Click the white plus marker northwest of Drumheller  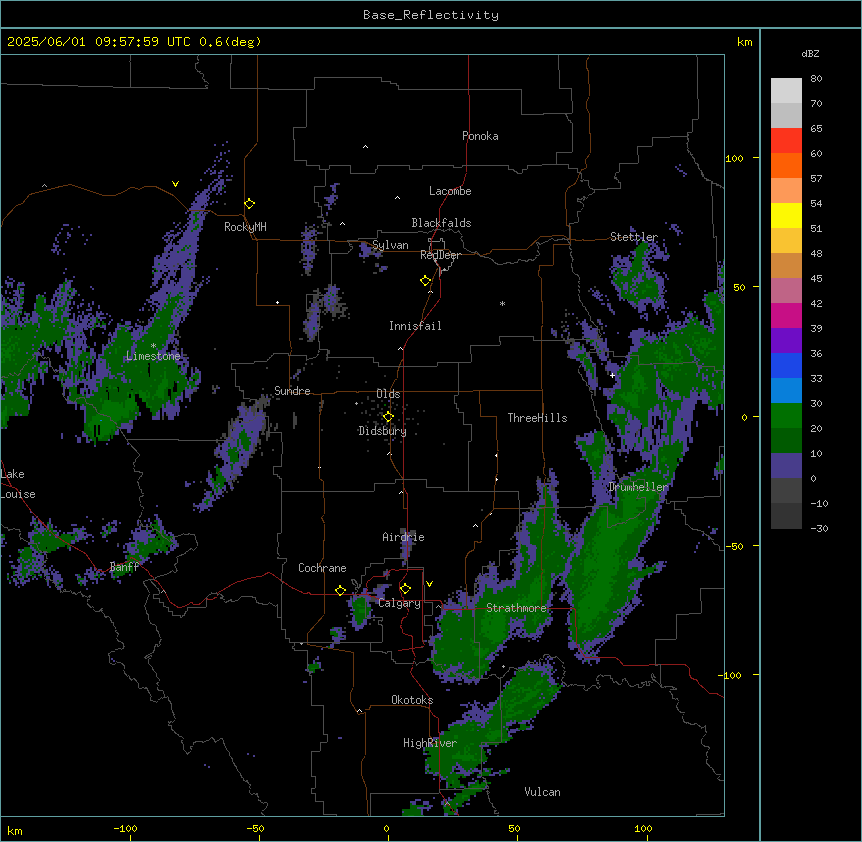(x=612, y=375)
